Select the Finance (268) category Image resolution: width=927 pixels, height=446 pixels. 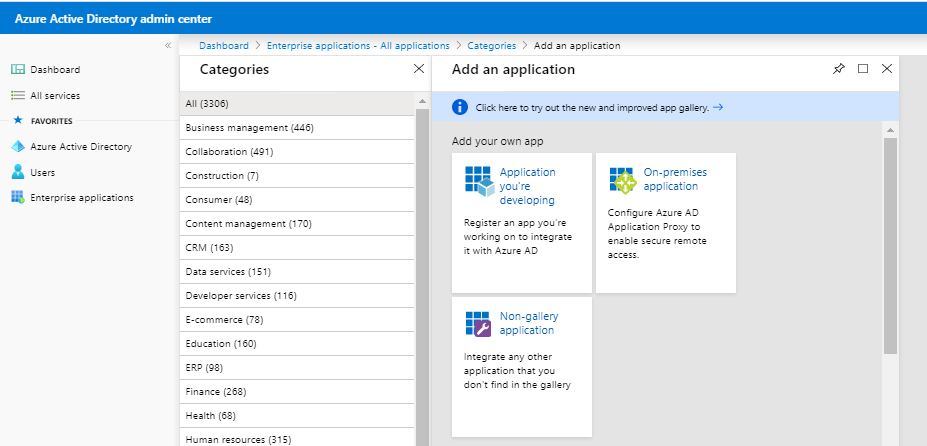216,392
